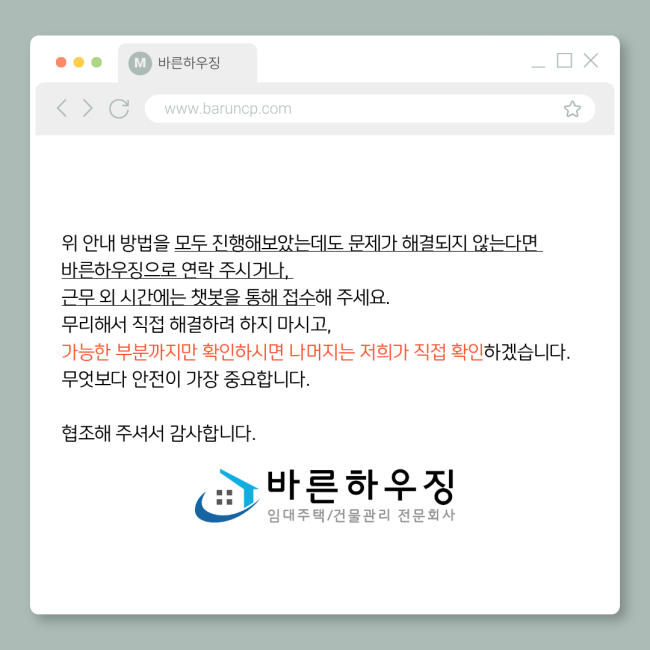Maximize the window with the square icon
The height and width of the screenshot is (650, 650).
(564, 61)
